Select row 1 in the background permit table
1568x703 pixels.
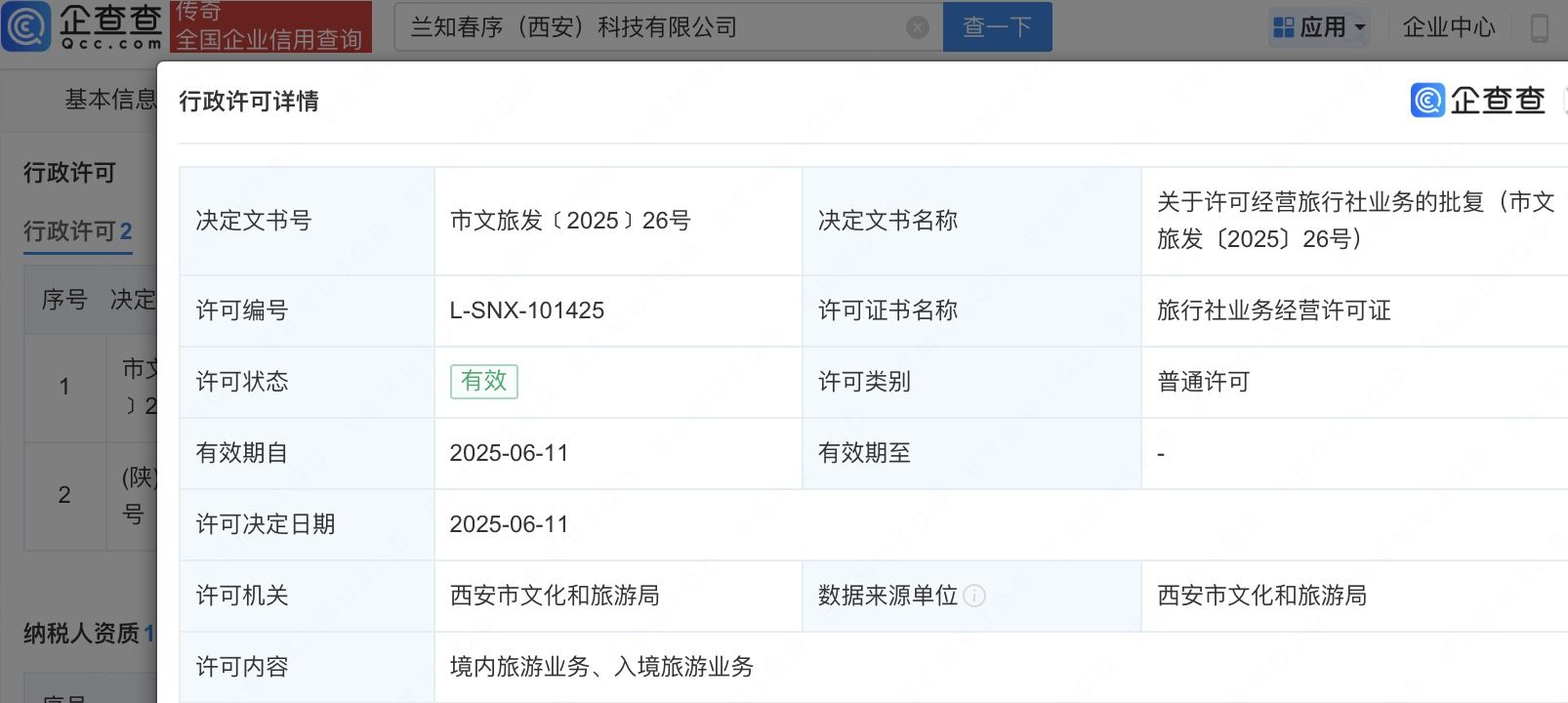click(64, 387)
